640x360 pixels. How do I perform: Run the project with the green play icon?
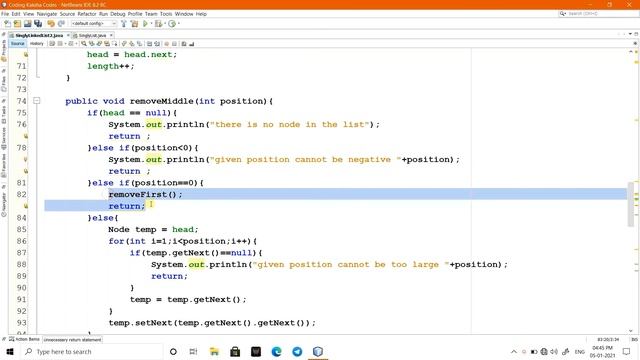[145, 24]
